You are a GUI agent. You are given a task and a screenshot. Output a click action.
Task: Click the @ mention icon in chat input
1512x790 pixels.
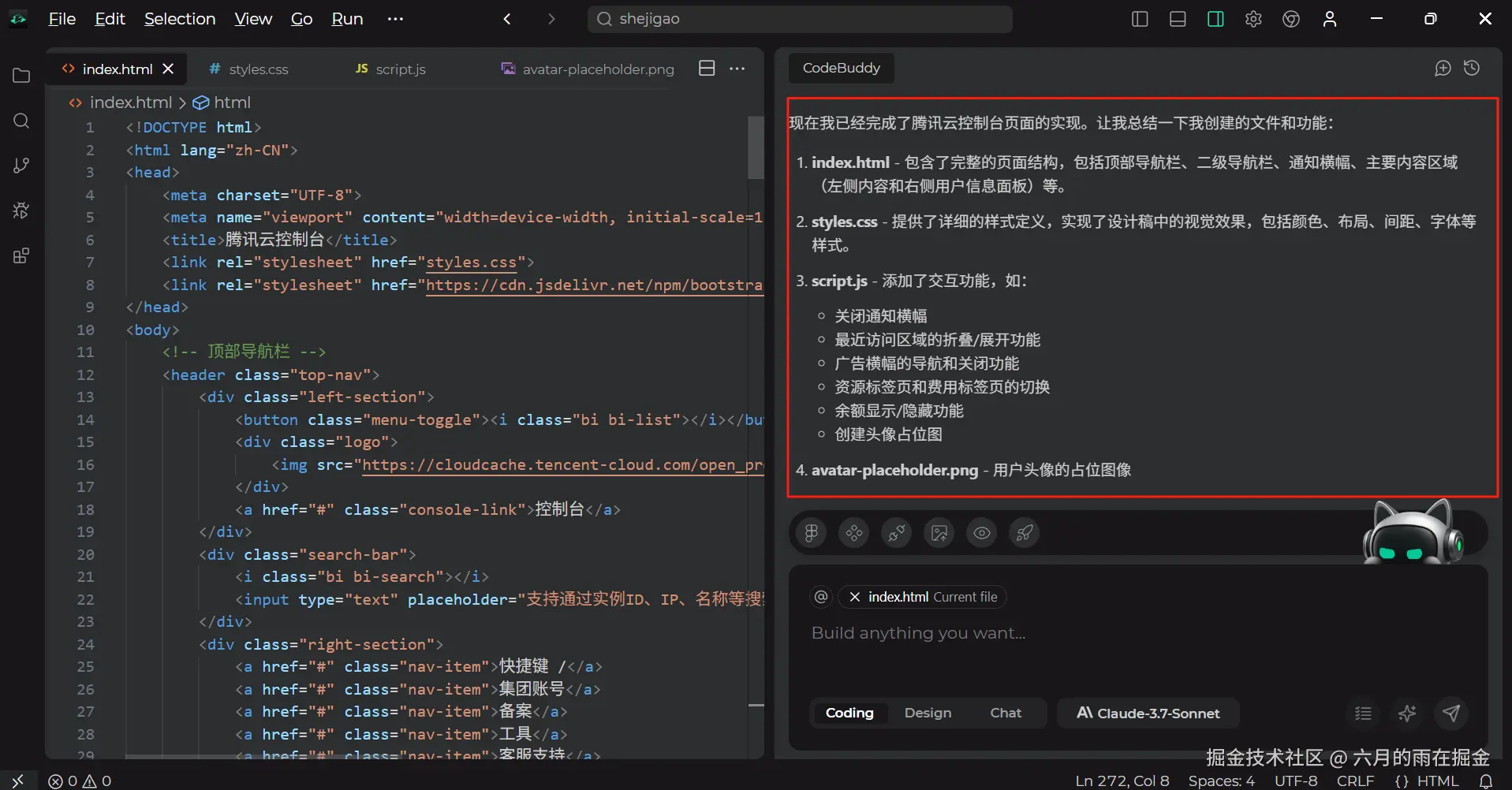pyautogui.click(x=821, y=597)
